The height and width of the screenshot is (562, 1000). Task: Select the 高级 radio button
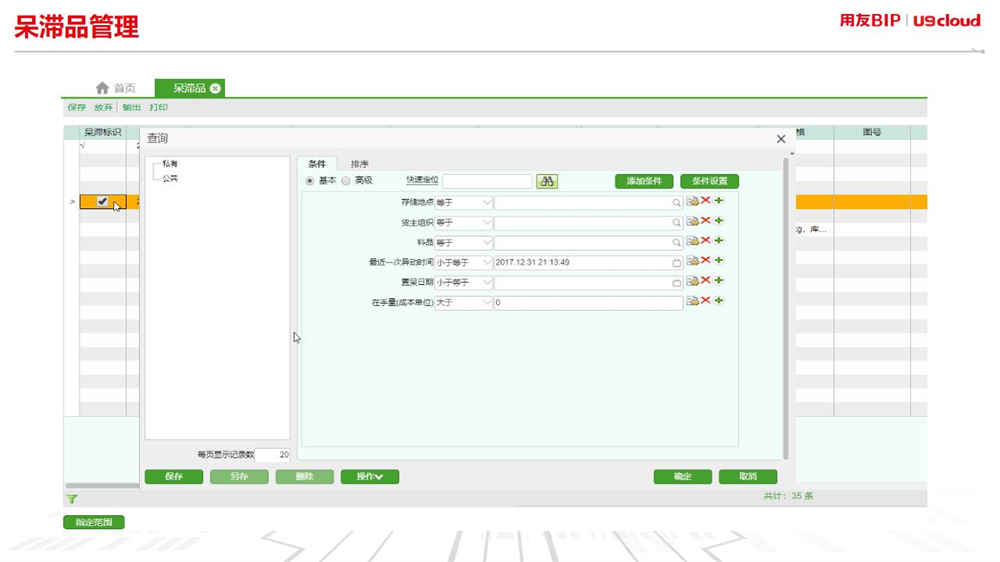pos(346,181)
